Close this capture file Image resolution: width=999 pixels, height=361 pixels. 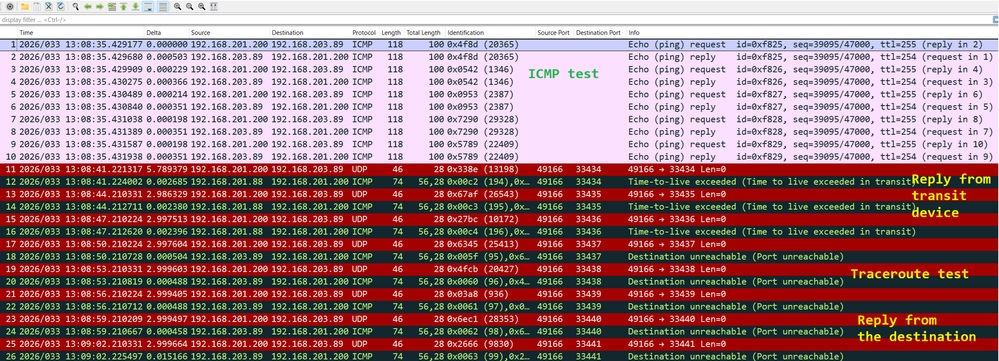click(x=48, y=6)
